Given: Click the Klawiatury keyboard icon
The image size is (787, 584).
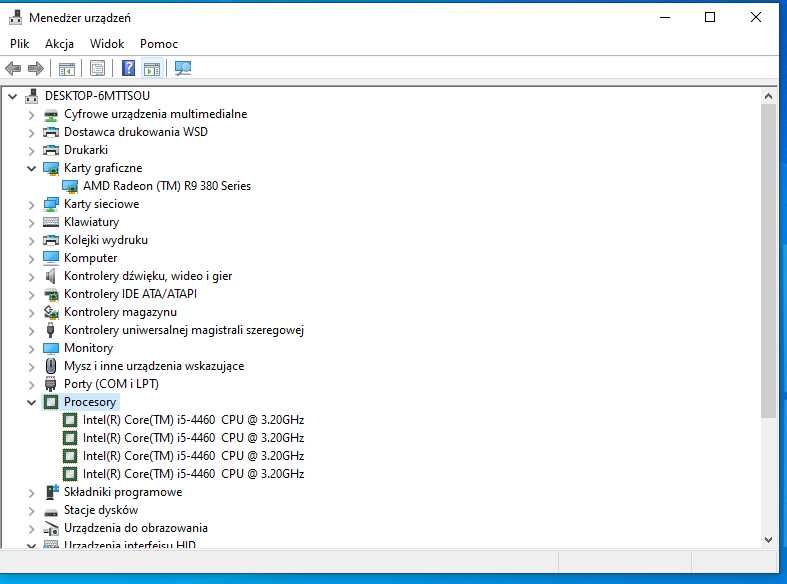Looking at the screenshot, I should point(51,222).
